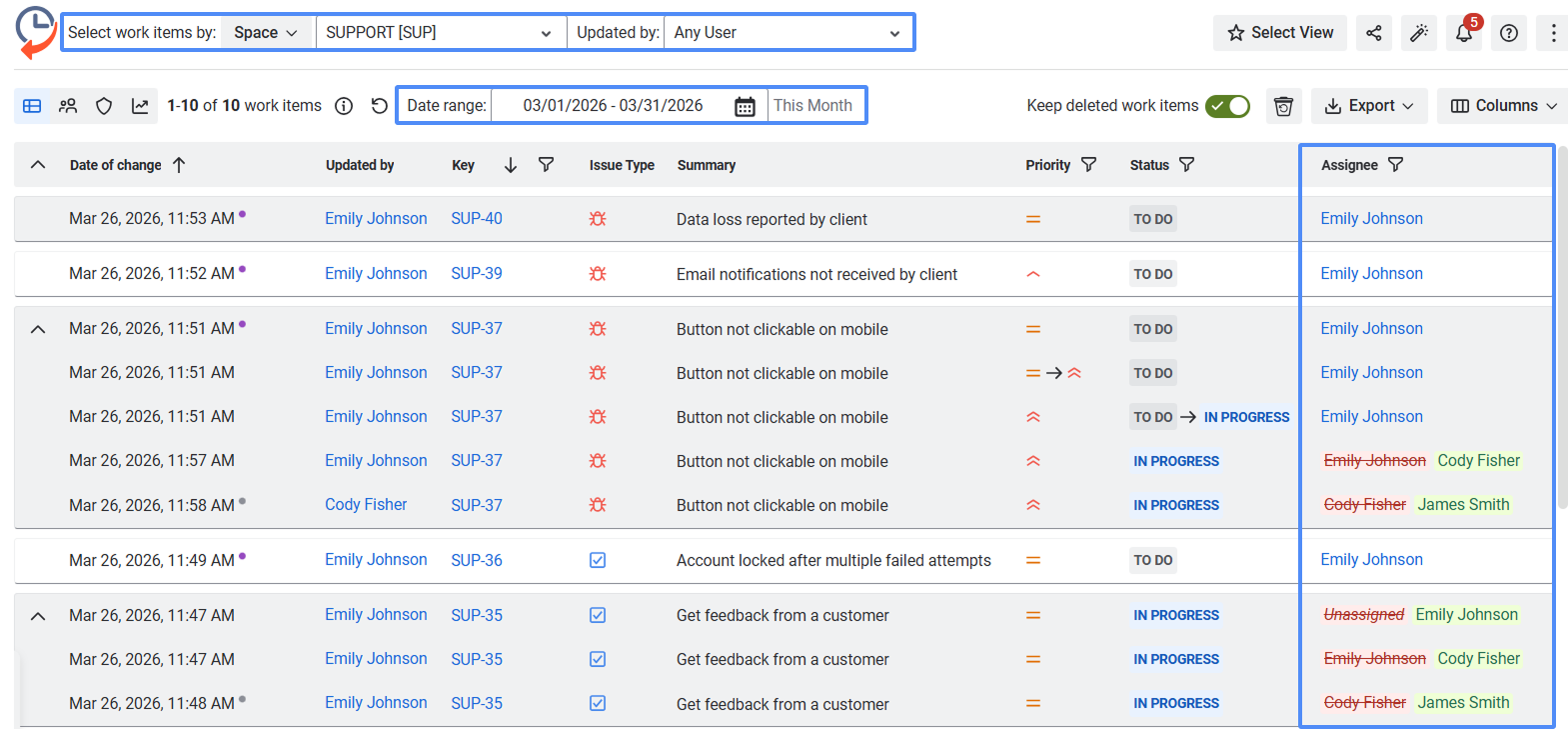Switch to the users view icon
The height and width of the screenshot is (729, 1568).
tap(68, 106)
